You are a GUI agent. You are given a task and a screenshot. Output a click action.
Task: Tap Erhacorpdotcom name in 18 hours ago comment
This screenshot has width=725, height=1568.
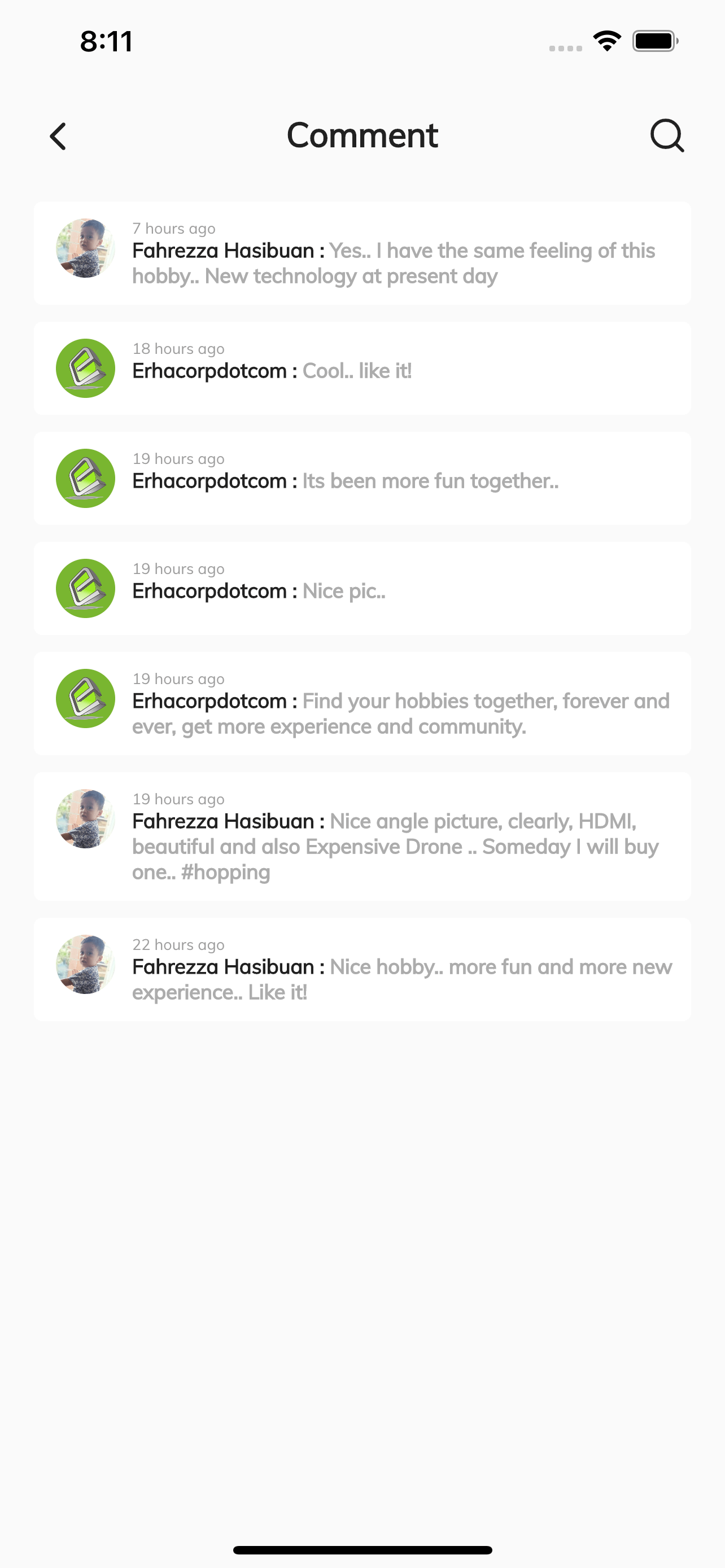[209, 371]
